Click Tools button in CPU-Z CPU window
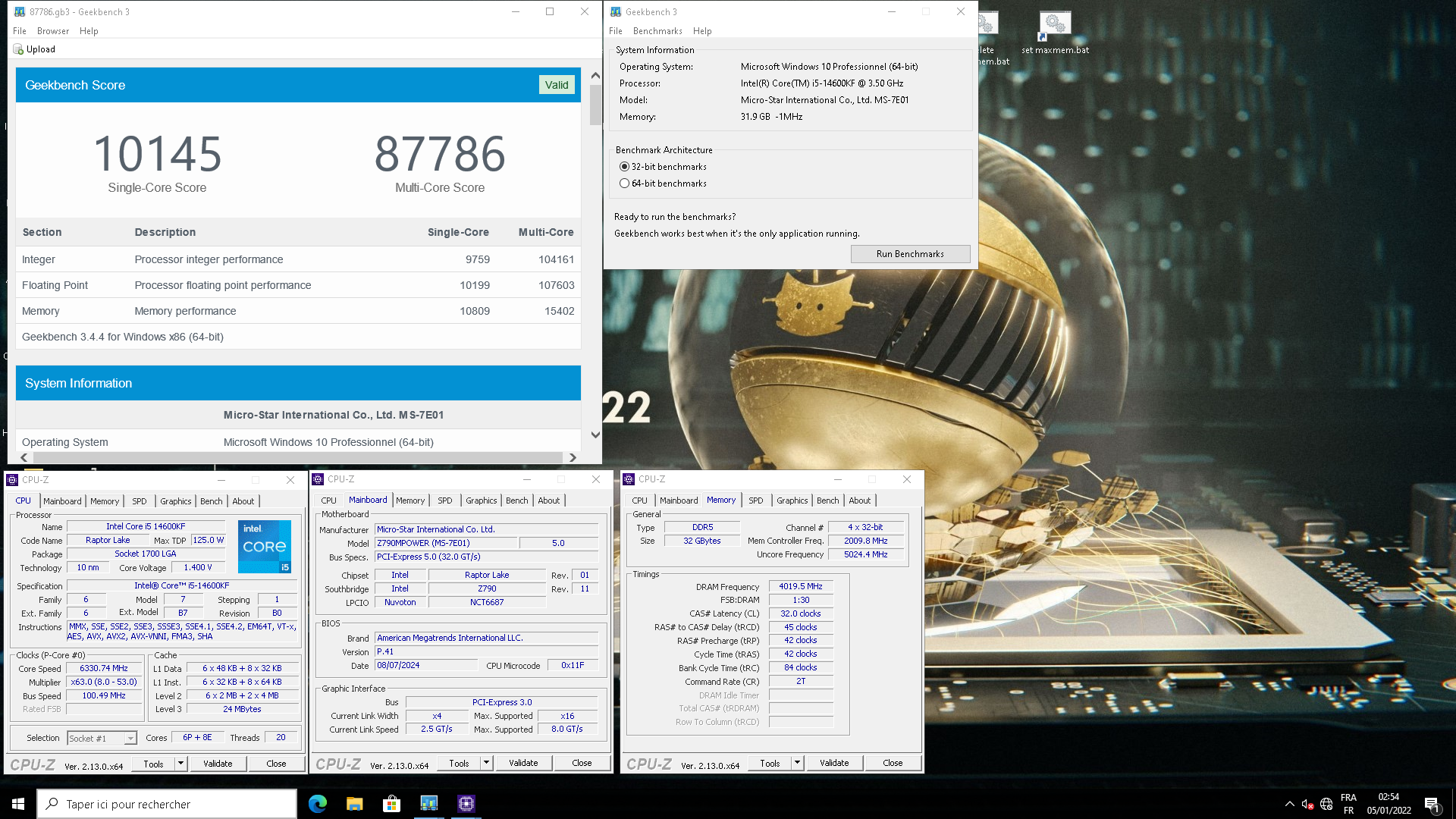The image size is (1456, 819). 153,764
